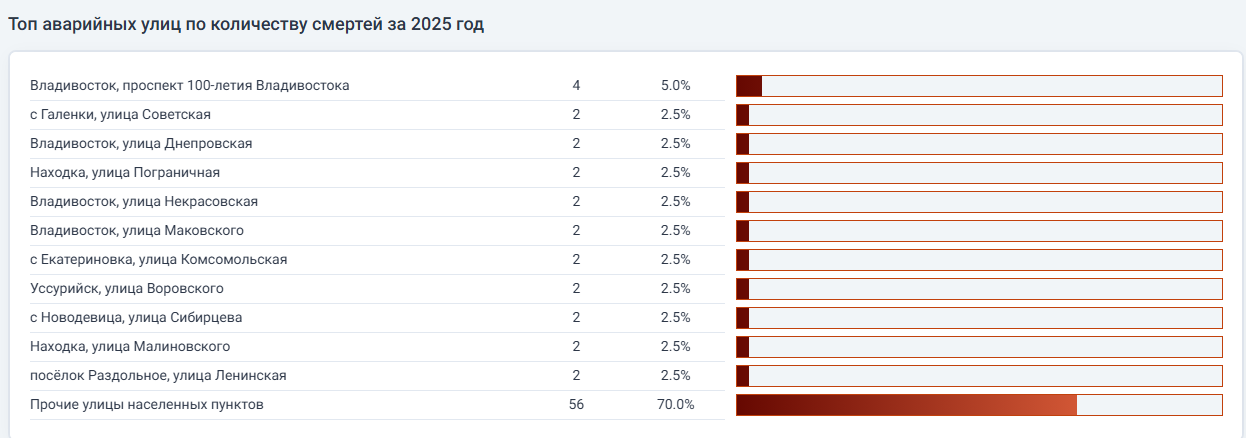Click the death count 4 in first row
Viewport: 1246px width, 438px height.
(576, 86)
